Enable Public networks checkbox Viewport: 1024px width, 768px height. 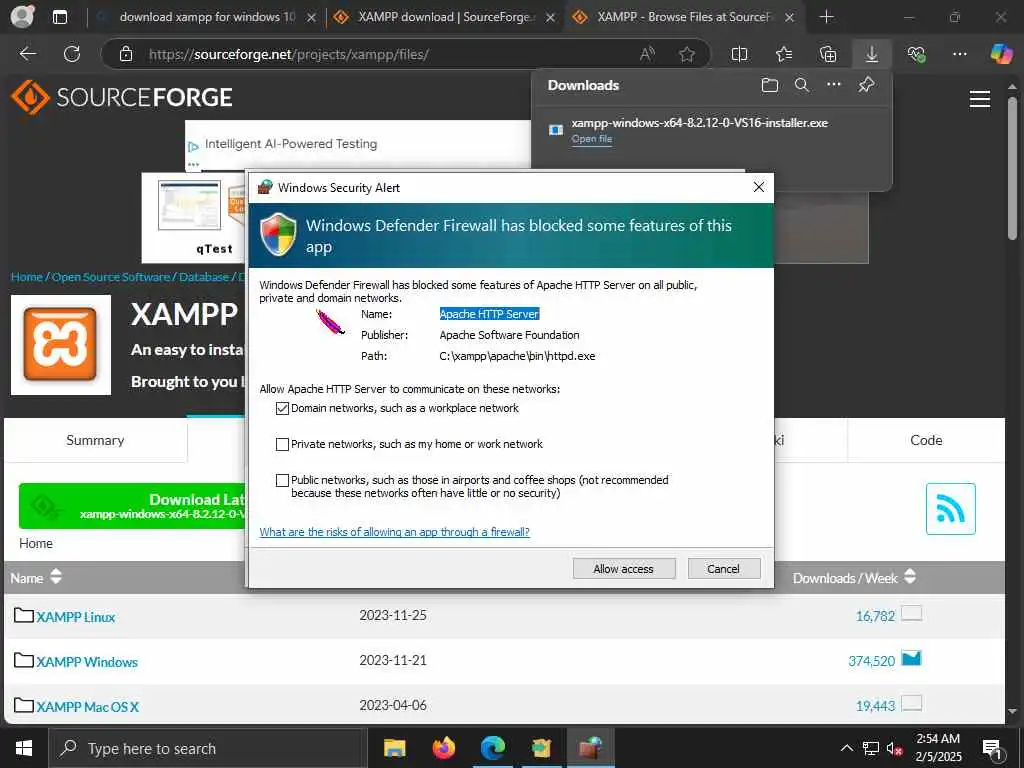(x=282, y=481)
